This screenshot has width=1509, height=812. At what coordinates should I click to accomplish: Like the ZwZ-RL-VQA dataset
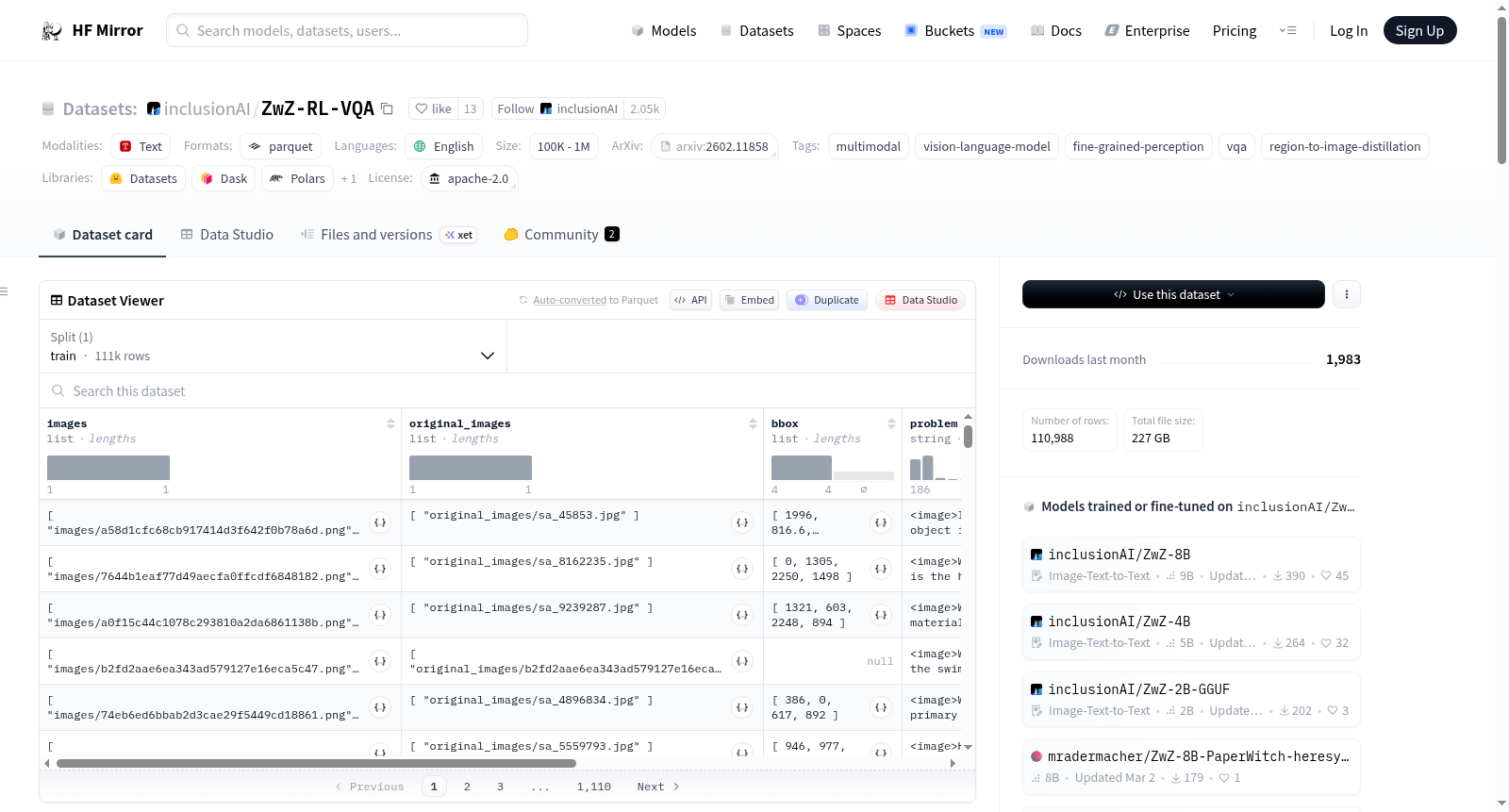click(x=434, y=108)
